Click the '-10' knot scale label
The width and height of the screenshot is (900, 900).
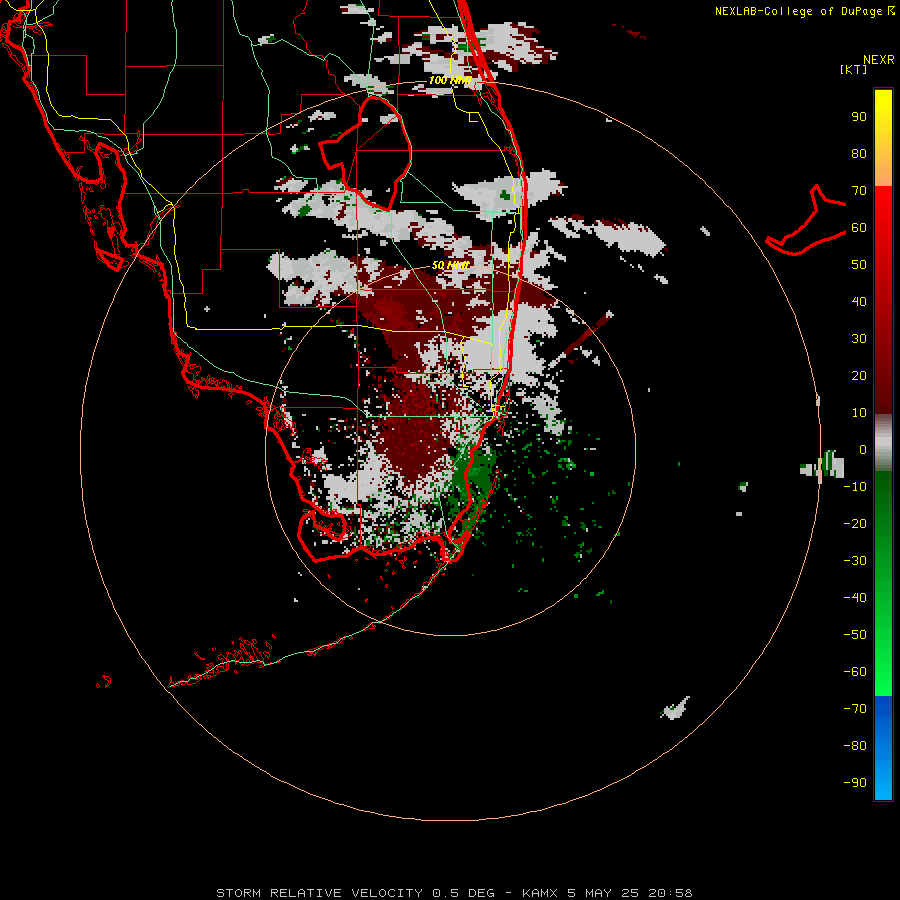(855, 487)
